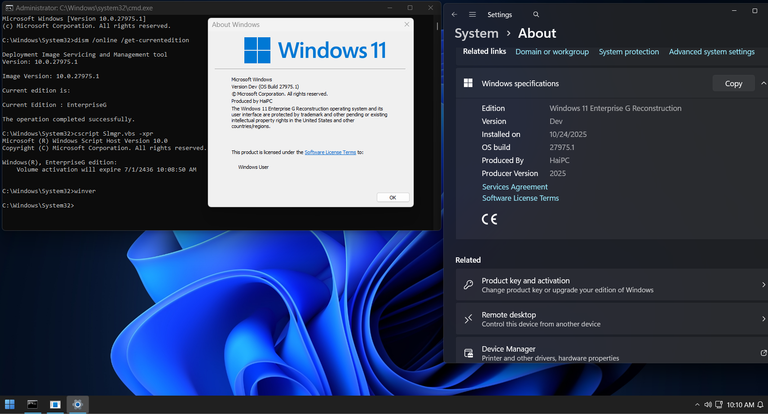Open the notification bell icon
Screen dimensions: 768x414
(x=760, y=405)
